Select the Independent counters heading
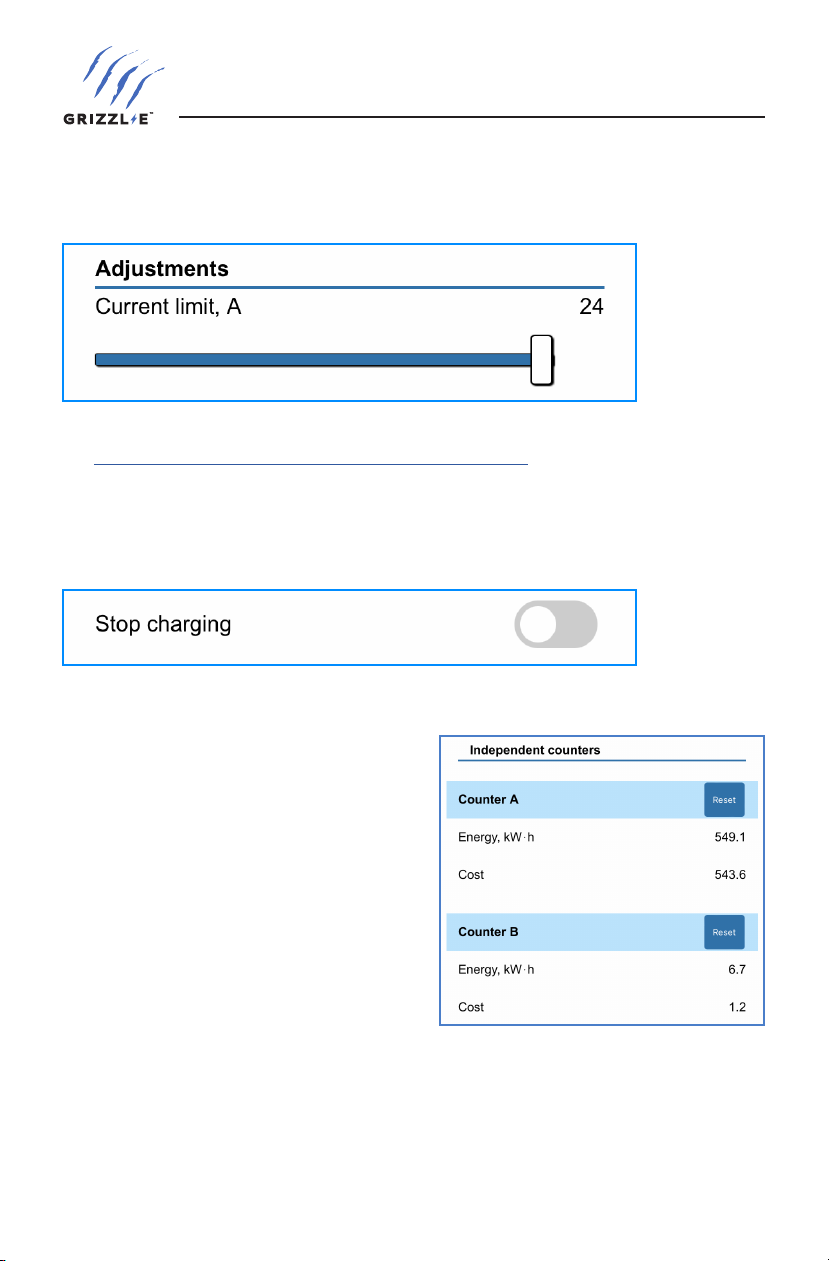 pyautogui.click(x=535, y=750)
